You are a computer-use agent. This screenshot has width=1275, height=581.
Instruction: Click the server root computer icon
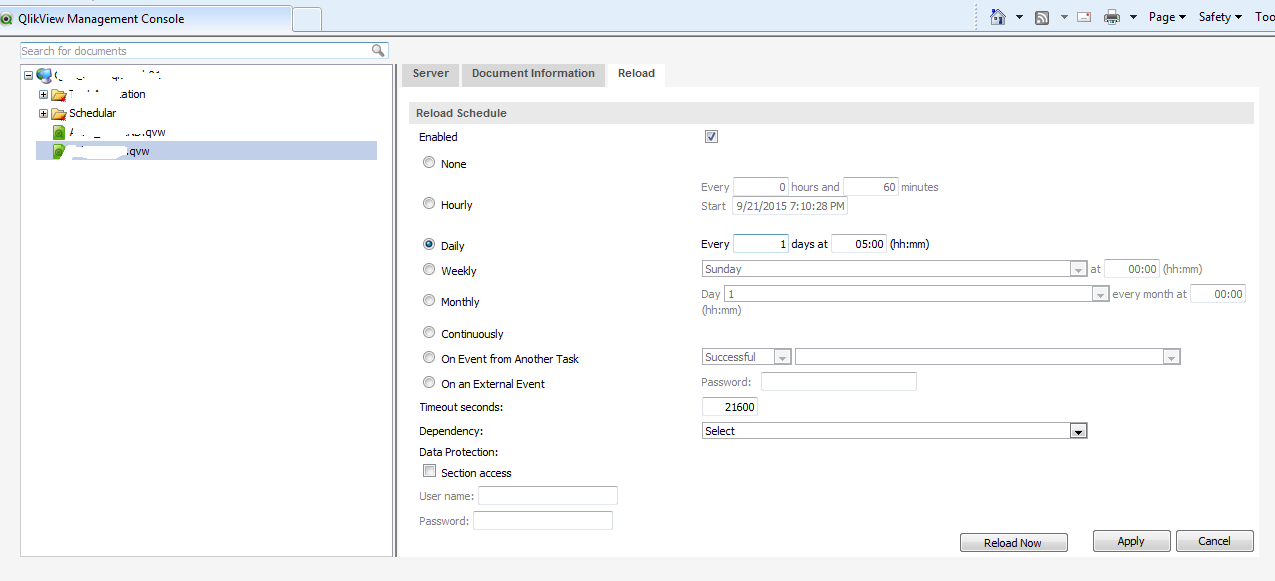[x=44, y=75]
